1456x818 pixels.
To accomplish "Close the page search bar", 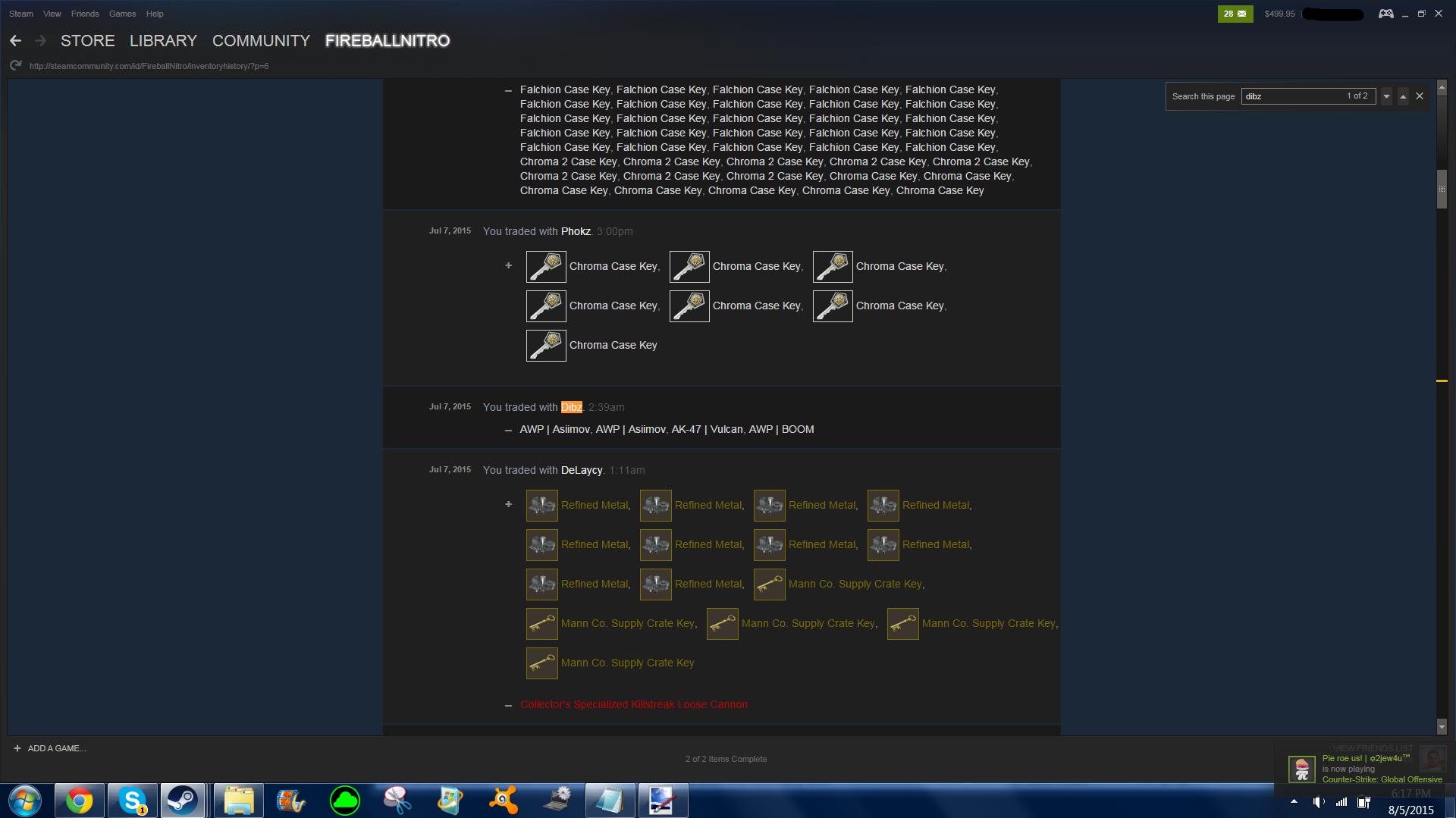I will 1420,96.
